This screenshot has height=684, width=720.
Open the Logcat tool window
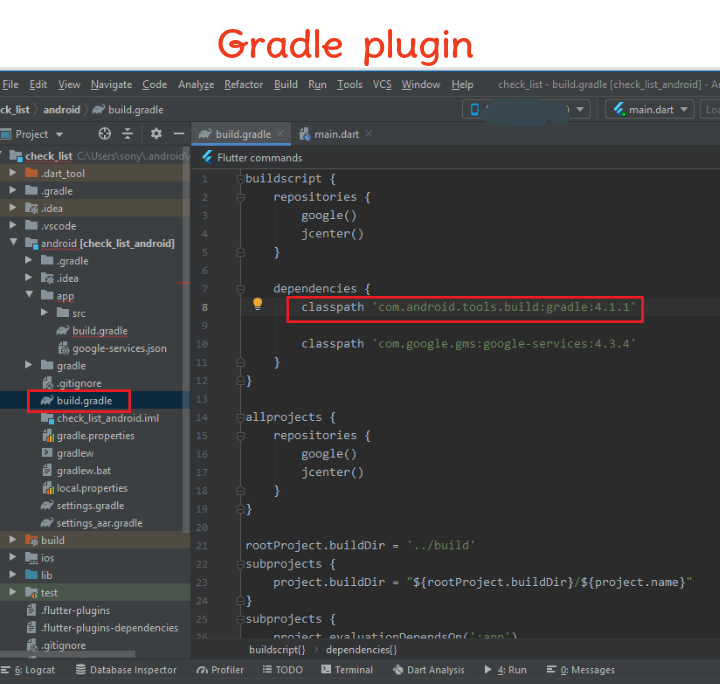pos(28,670)
